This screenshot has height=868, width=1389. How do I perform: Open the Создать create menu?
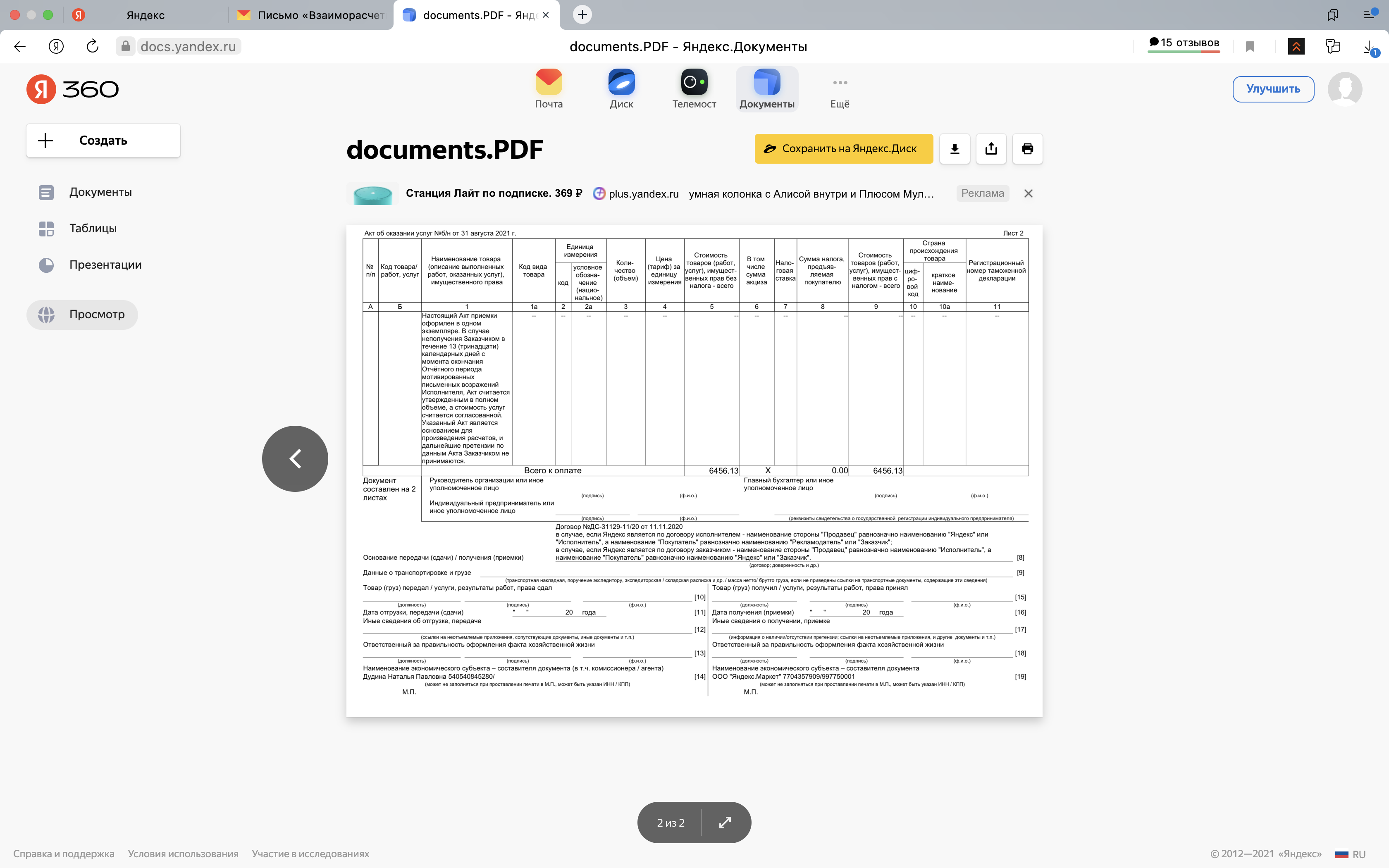(x=103, y=141)
